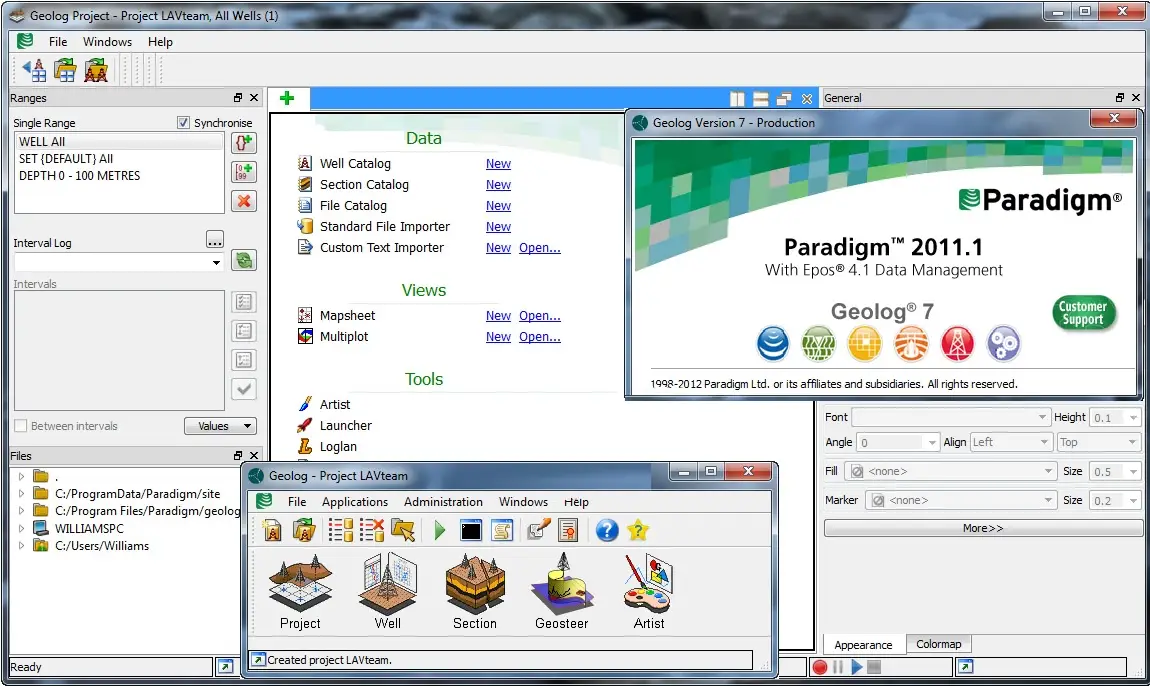Open the Windows menu in main window
Screen dimensions: 1150x686
107,42
